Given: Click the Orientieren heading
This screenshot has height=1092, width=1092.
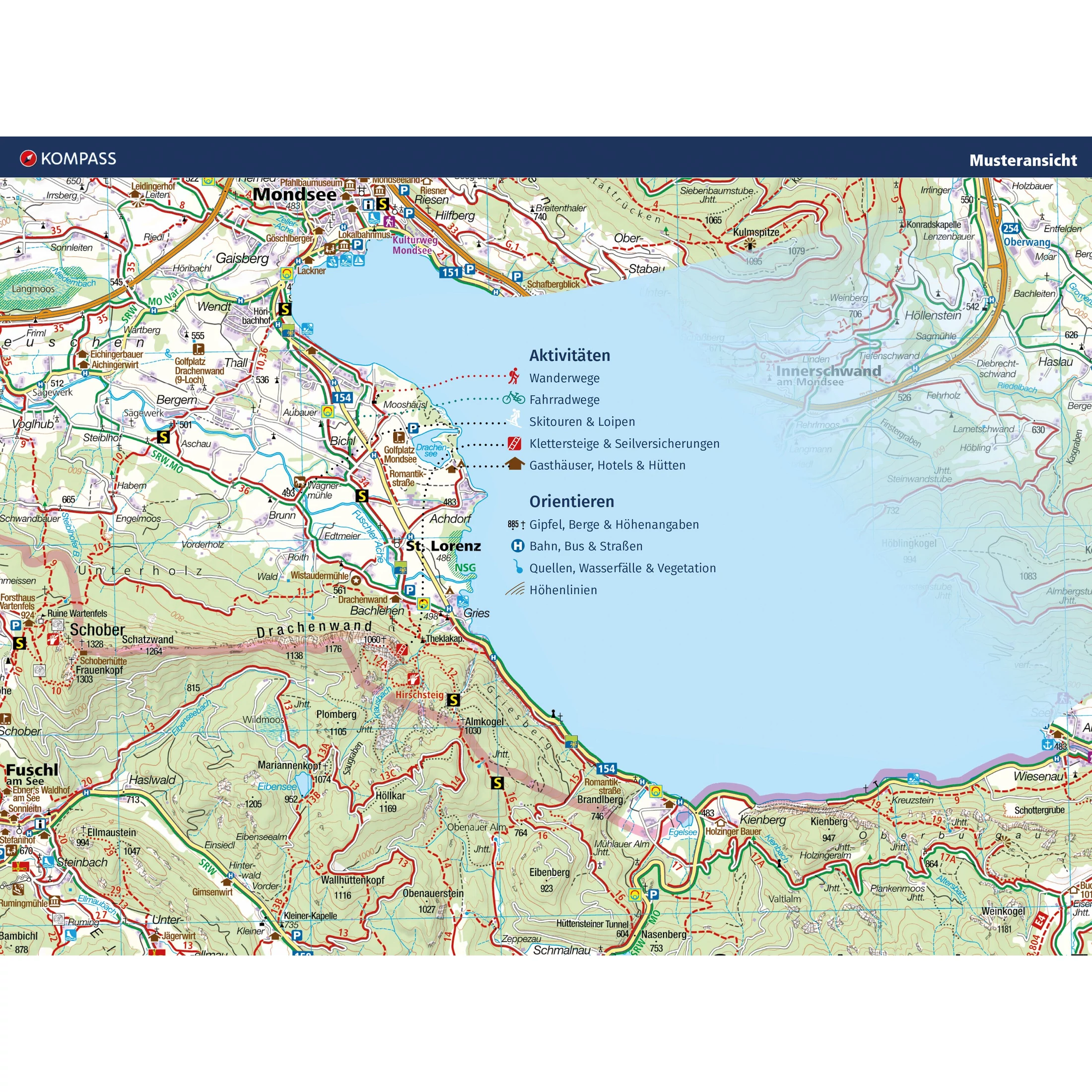Looking at the screenshot, I should (x=571, y=501).
